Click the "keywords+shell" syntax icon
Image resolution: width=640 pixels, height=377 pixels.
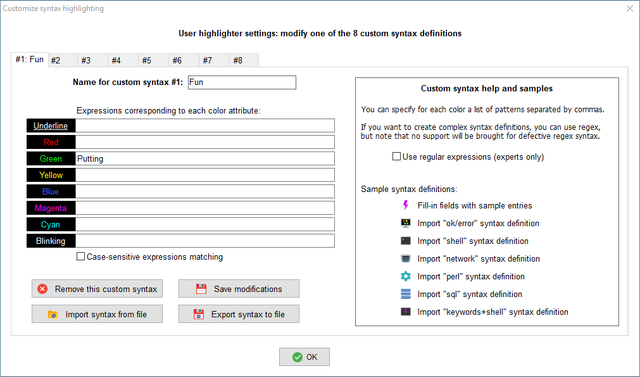pyautogui.click(x=405, y=312)
